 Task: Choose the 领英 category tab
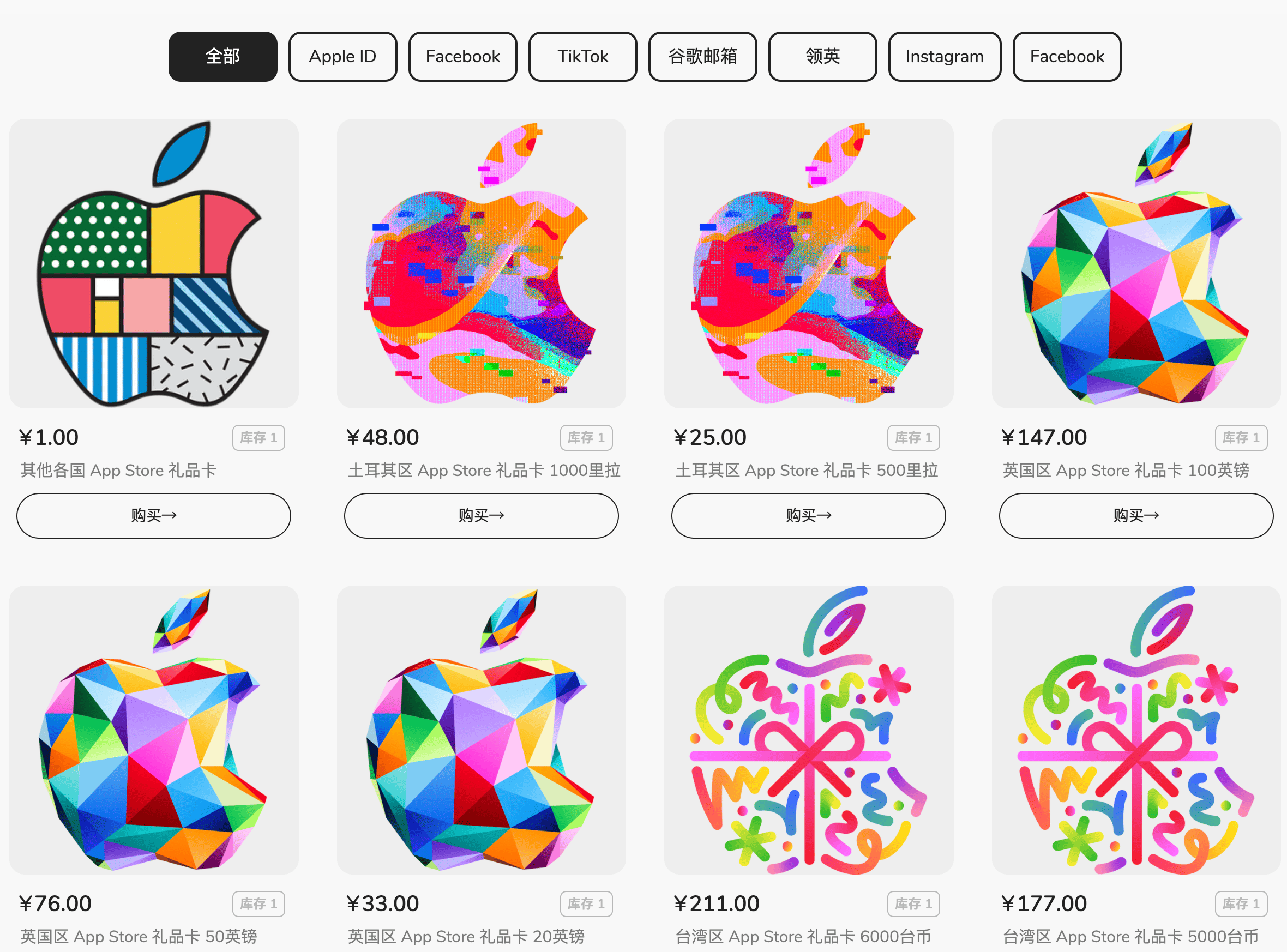[822, 57]
